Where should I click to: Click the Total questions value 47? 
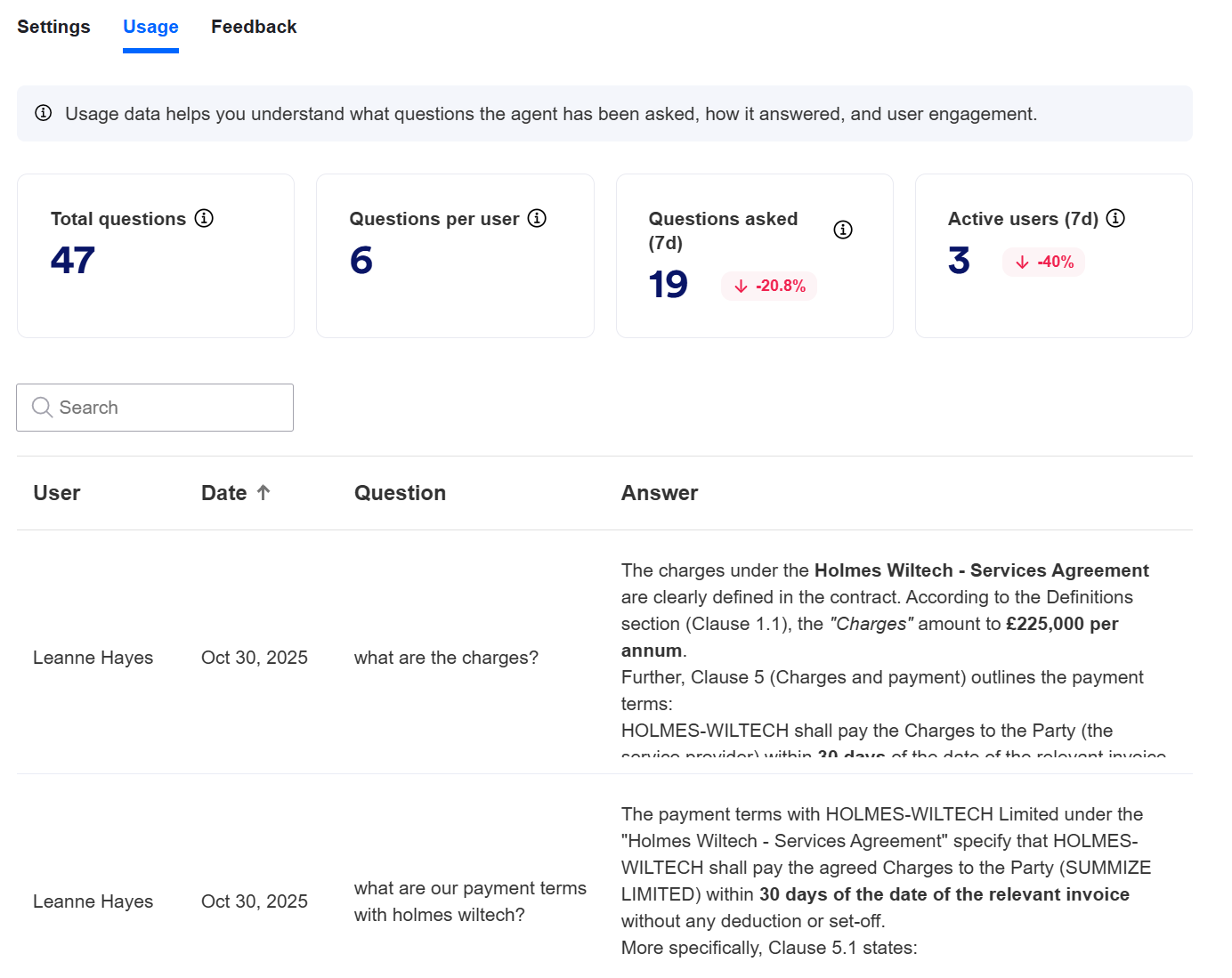pyautogui.click(x=73, y=260)
